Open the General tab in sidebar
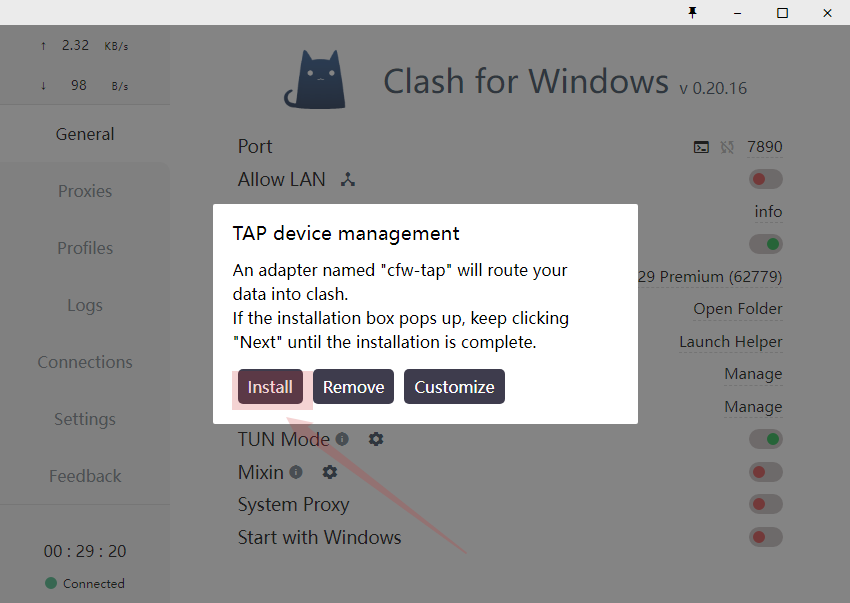Screen dimensions: 850x603 pyautogui.click(x=85, y=134)
